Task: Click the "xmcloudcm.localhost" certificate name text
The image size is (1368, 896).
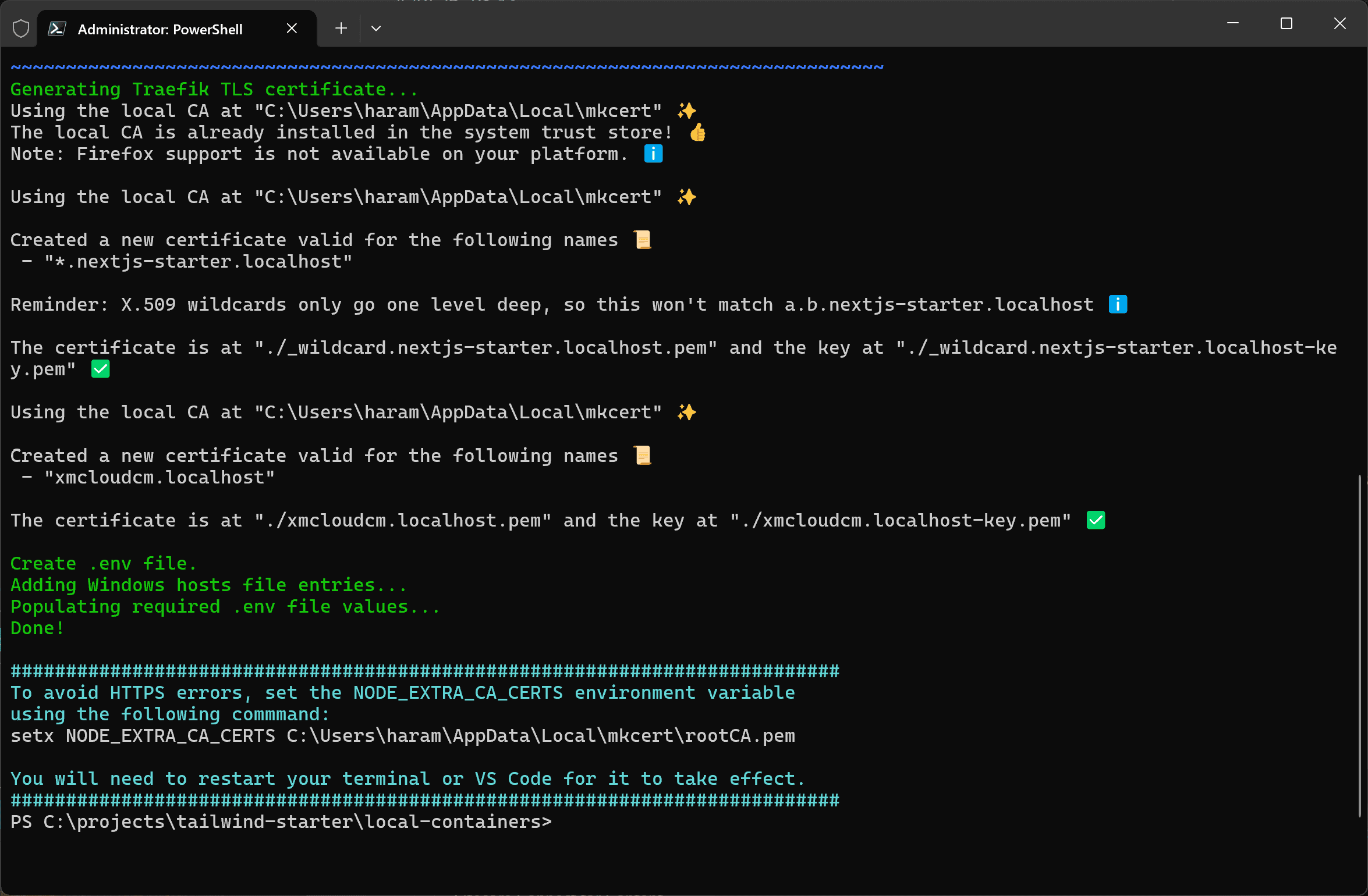Action: [159, 478]
